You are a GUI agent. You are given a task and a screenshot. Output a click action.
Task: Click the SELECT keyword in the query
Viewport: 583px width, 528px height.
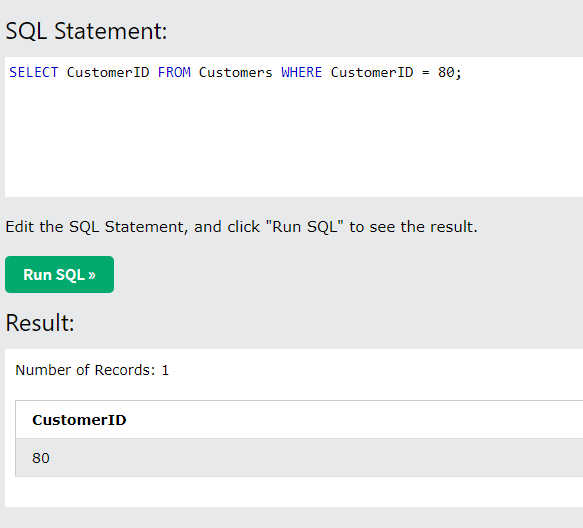(x=34, y=72)
